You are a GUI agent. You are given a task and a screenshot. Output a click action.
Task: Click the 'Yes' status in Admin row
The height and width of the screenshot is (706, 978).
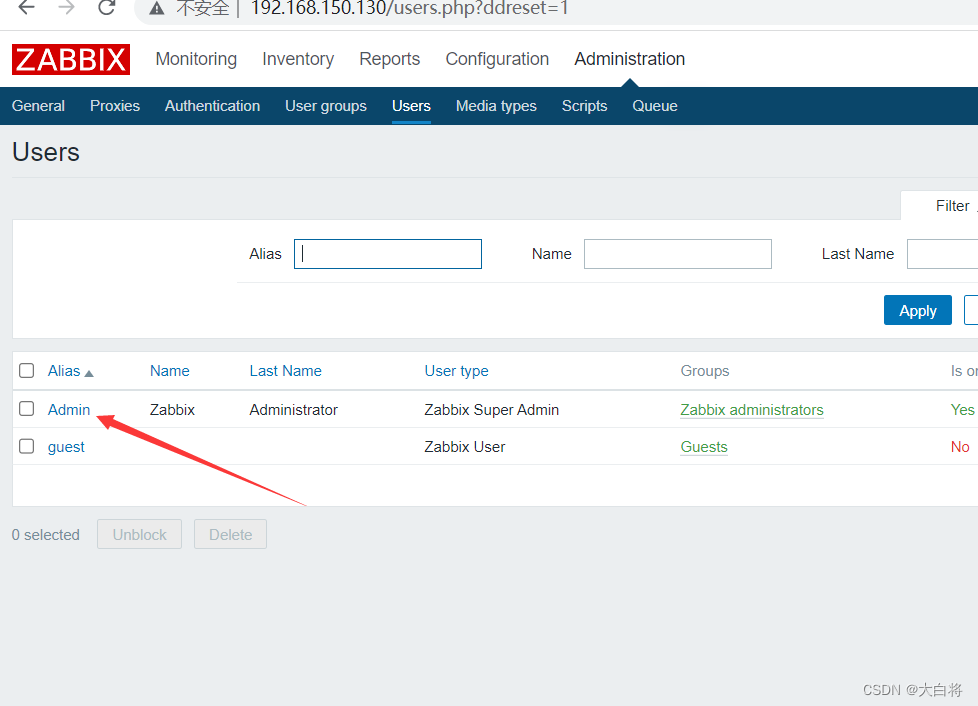pos(962,410)
